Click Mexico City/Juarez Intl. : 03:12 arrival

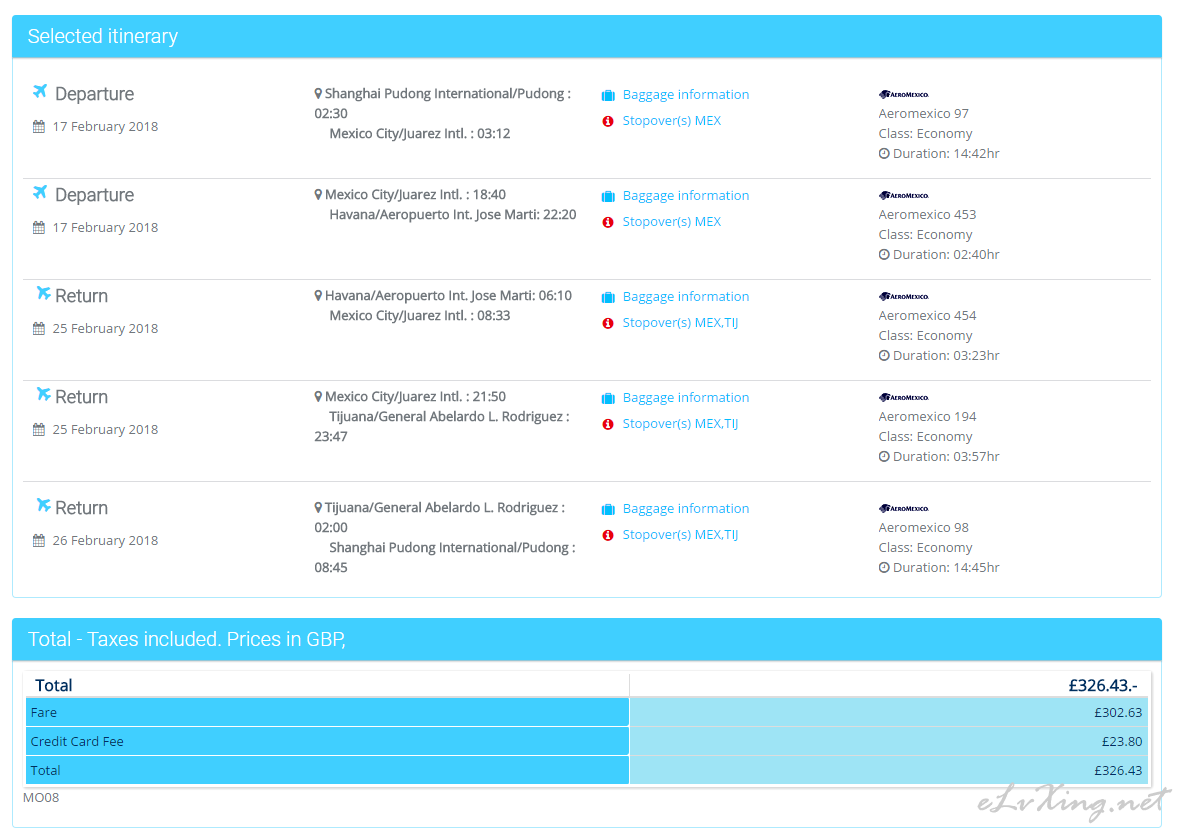tap(420, 133)
